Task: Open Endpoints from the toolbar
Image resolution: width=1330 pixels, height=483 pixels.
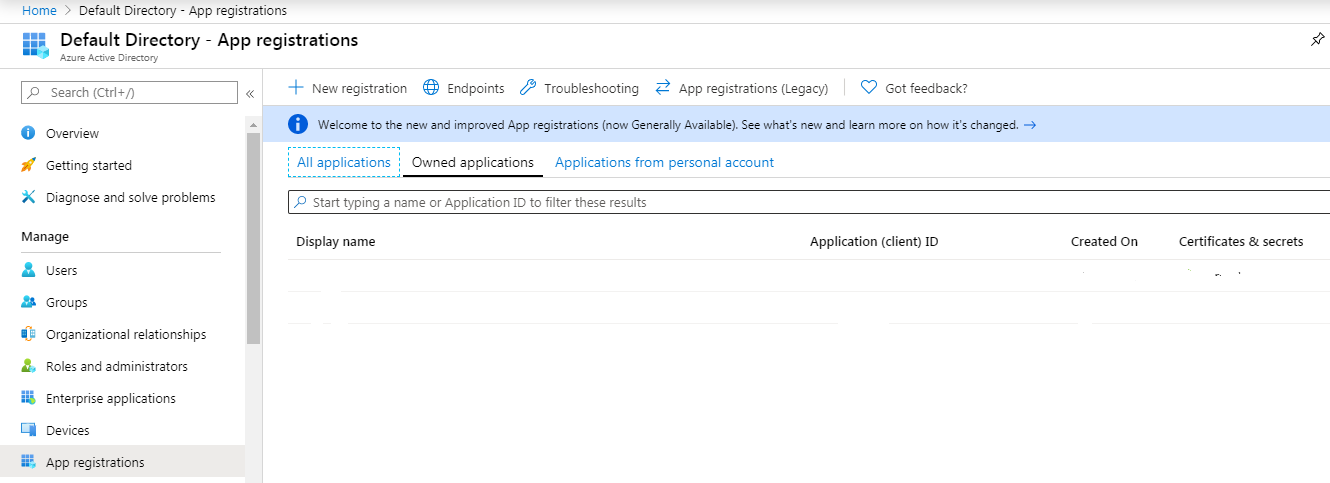Action: pyautogui.click(x=464, y=88)
